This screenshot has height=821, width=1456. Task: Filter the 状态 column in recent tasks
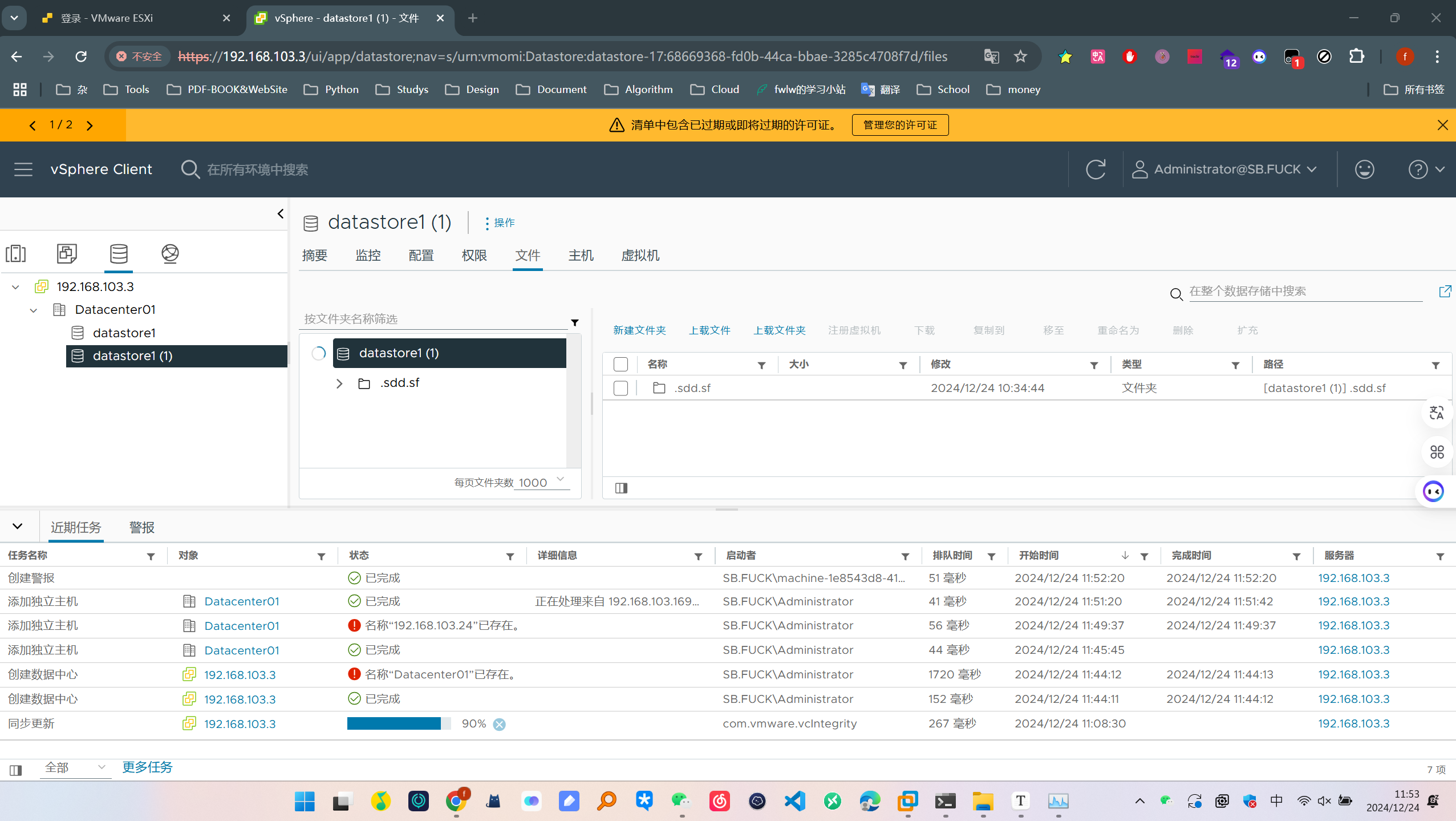pos(510,556)
